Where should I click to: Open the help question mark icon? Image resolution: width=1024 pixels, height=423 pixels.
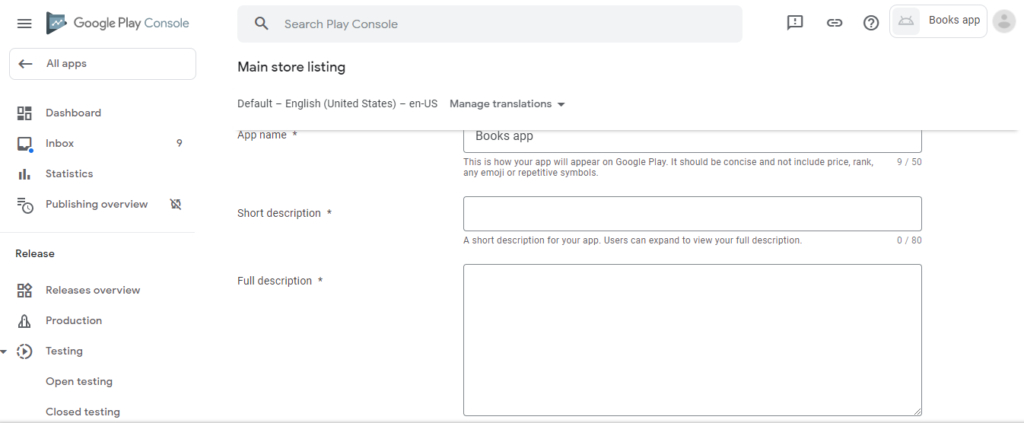[871, 23]
